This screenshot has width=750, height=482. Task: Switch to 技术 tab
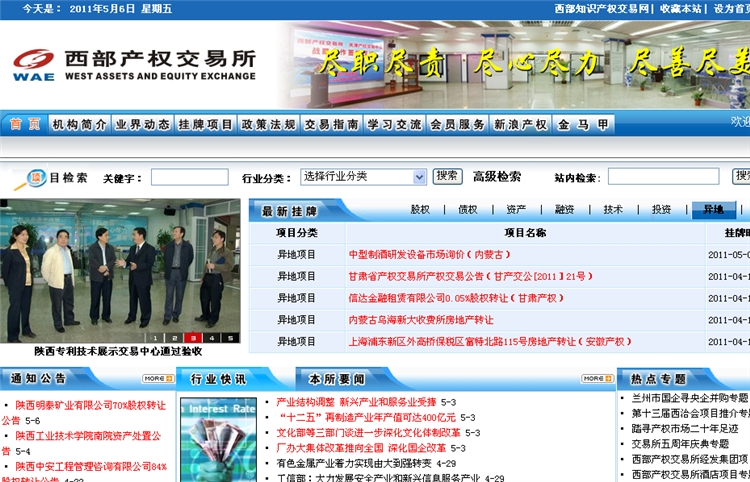click(x=613, y=209)
